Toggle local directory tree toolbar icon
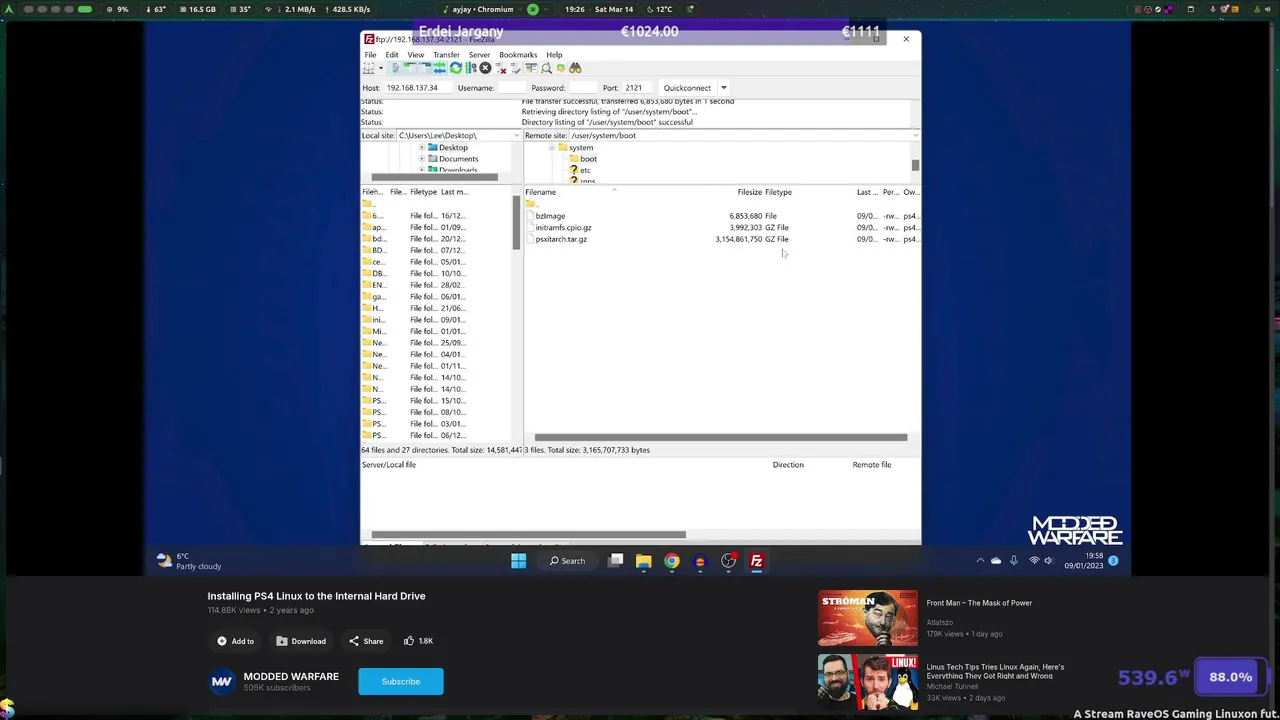 coord(410,68)
